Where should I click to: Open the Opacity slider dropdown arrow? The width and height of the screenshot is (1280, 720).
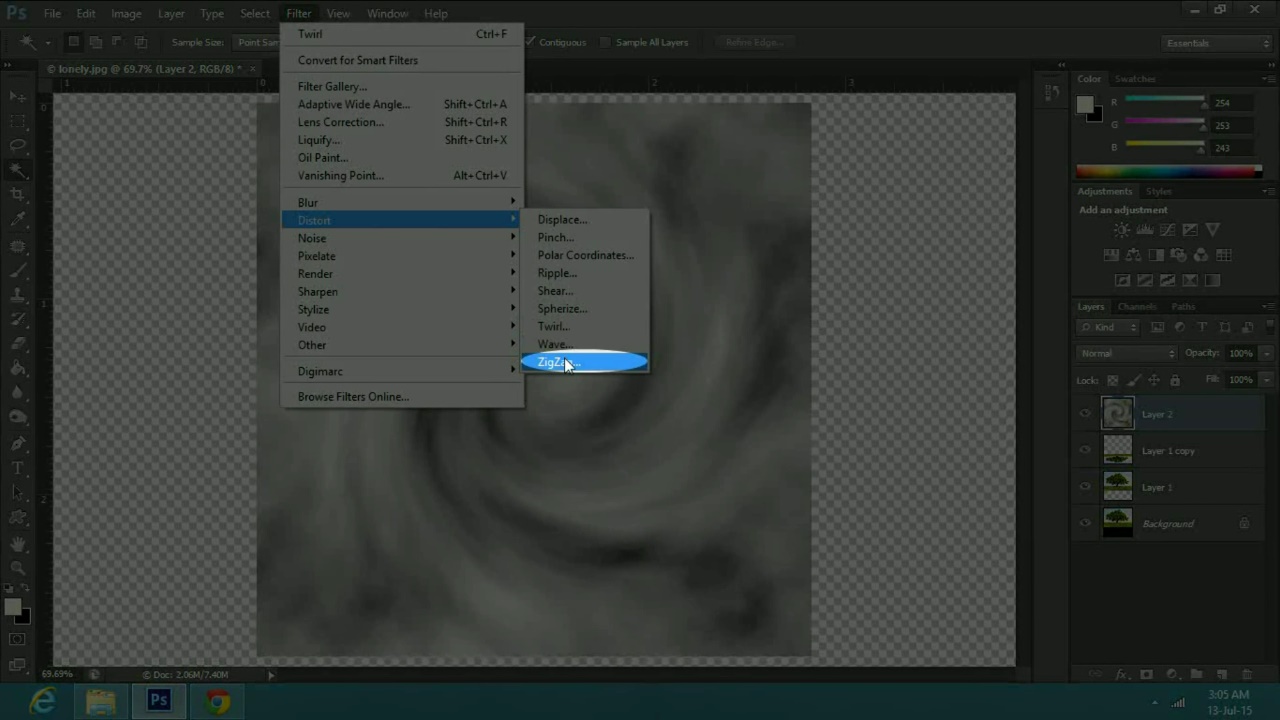click(x=1265, y=353)
